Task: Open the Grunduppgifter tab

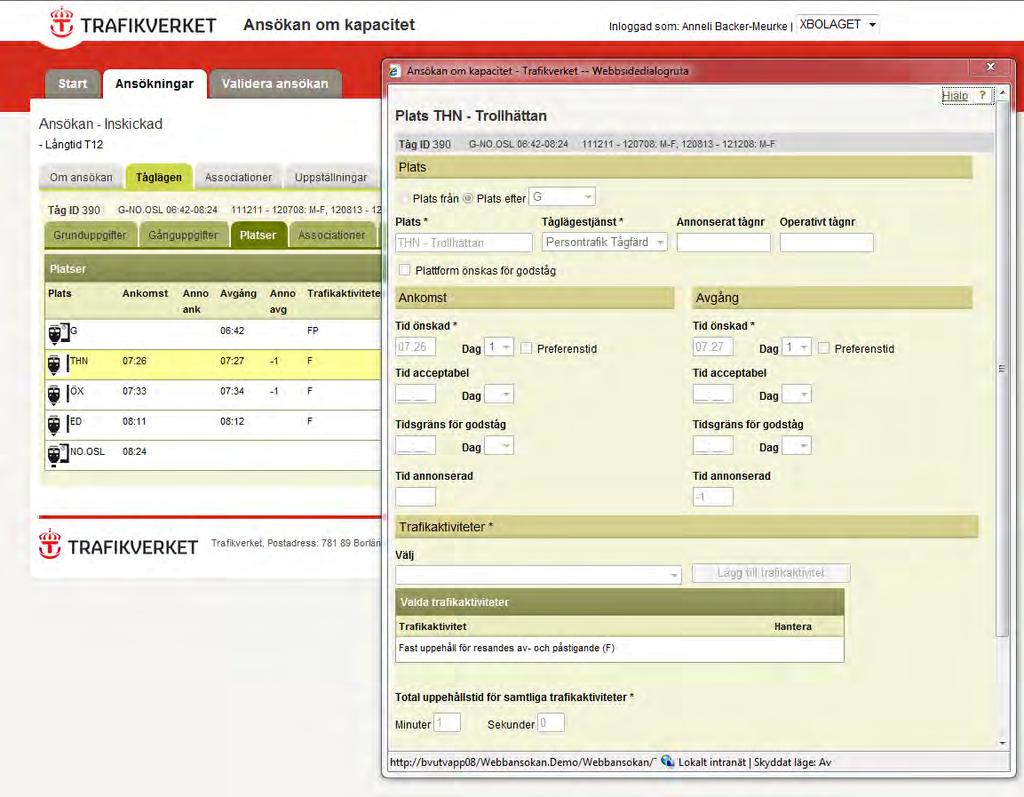Action: (90, 235)
